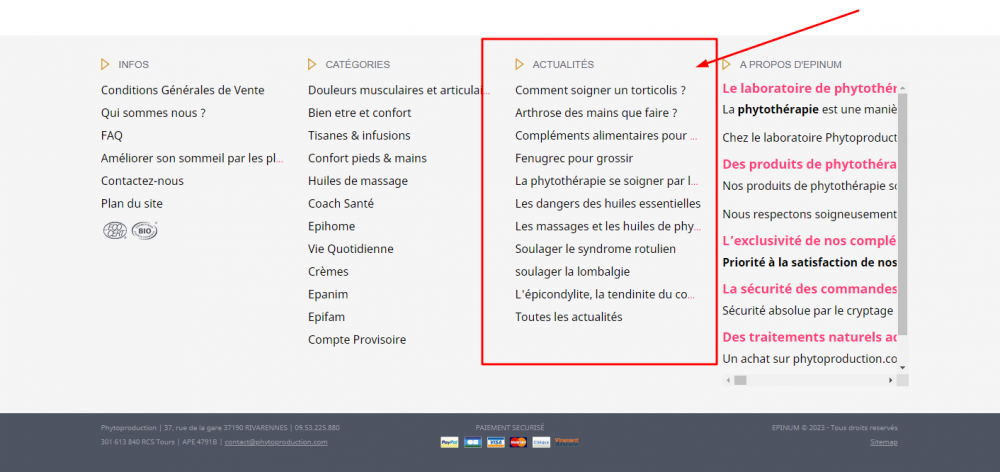Open Améliorer son sommeil par les plantes link
Screen dimensions: 1000x472
pyautogui.click(x=191, y=158)
